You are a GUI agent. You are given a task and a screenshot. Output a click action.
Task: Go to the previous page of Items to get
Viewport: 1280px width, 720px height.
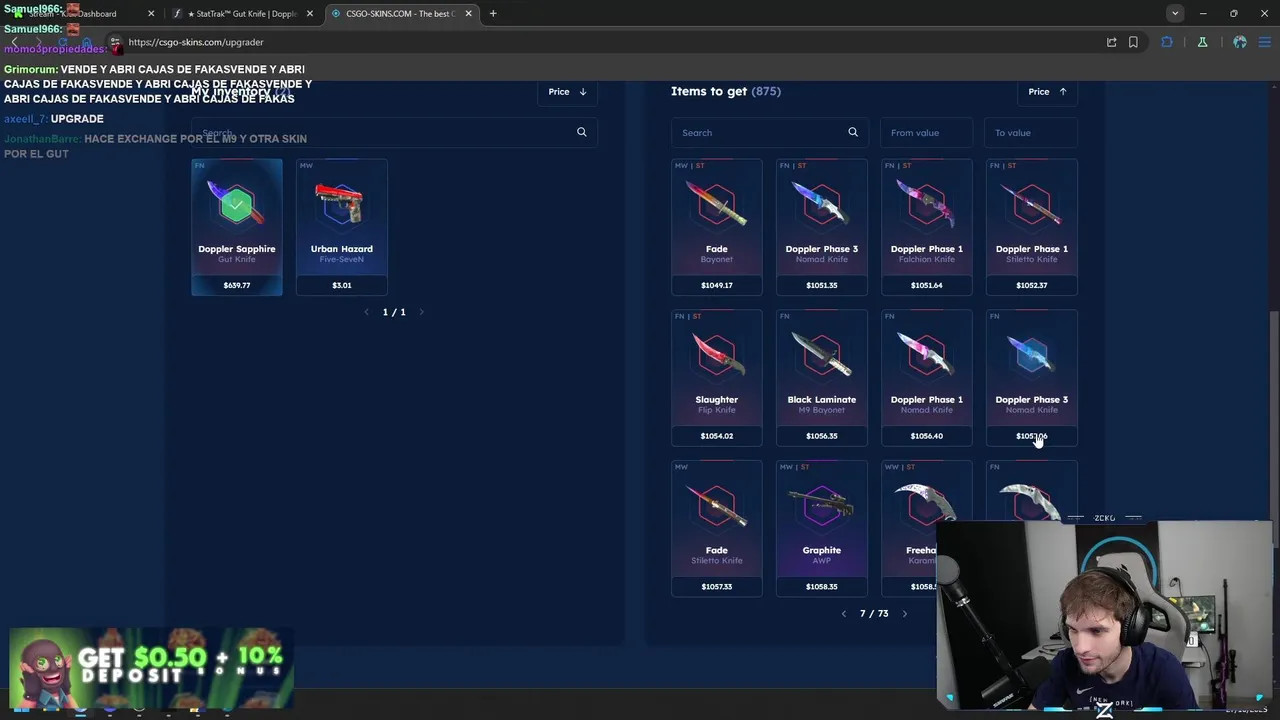(x=843, y=614)
